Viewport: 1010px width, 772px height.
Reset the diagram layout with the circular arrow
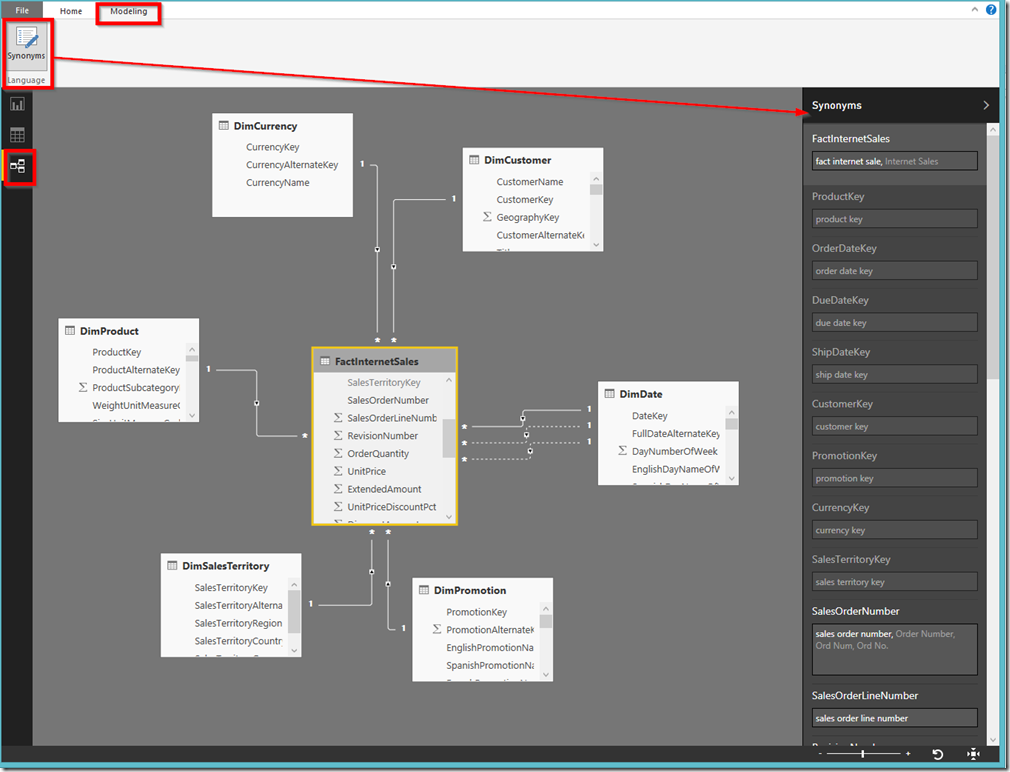pos(937,754)
